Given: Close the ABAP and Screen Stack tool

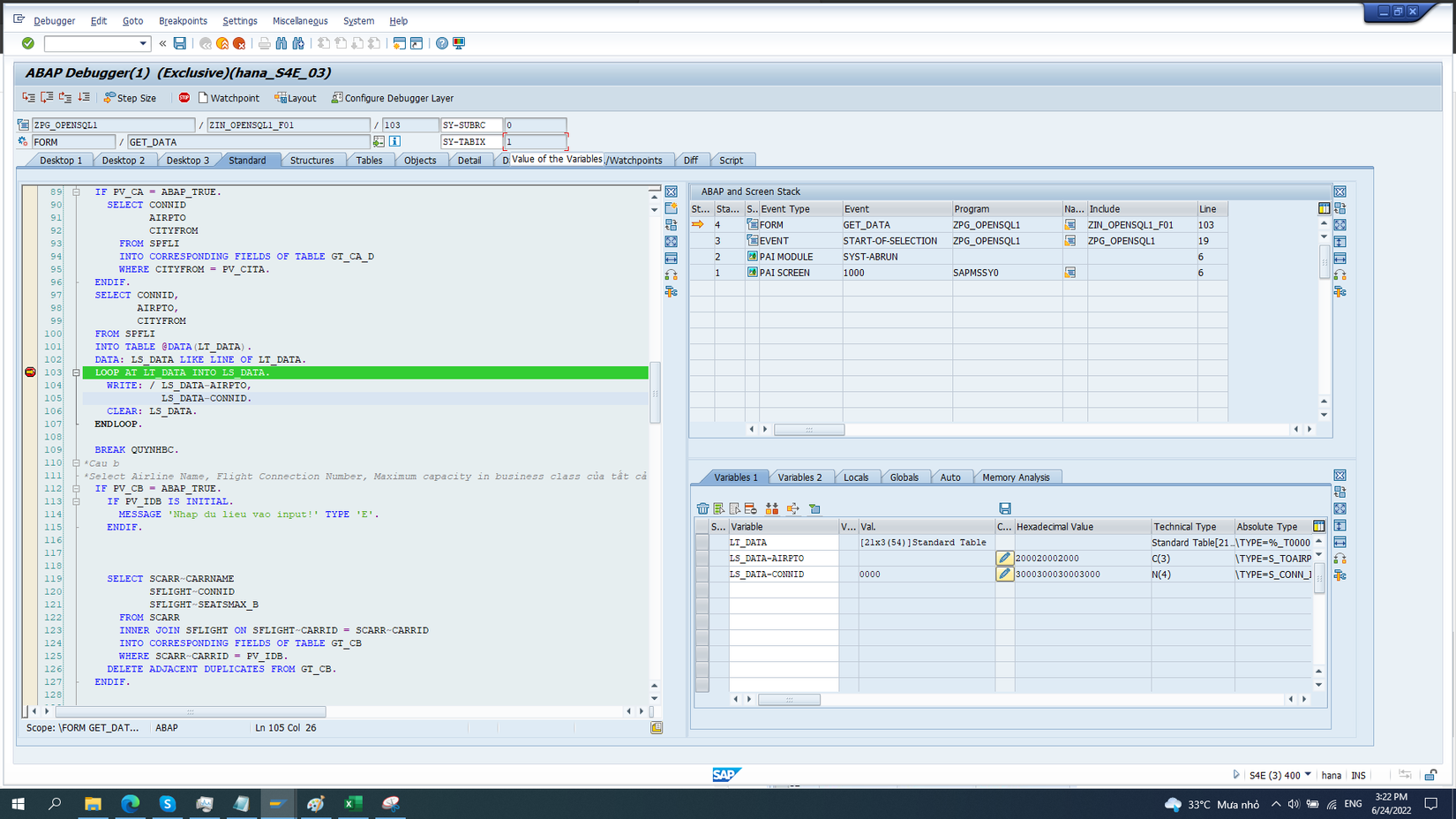Looking at the screenshot, I should [1340, 192].
